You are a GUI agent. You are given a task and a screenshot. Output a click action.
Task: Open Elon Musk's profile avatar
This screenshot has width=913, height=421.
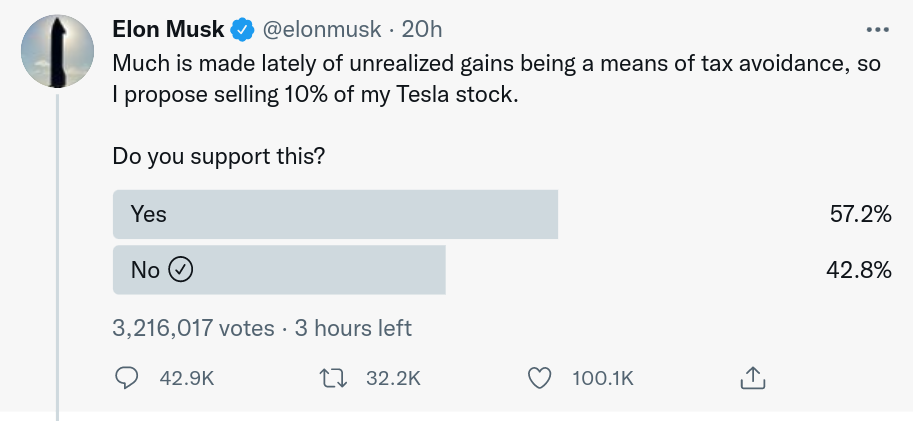(x=58, y=52)
